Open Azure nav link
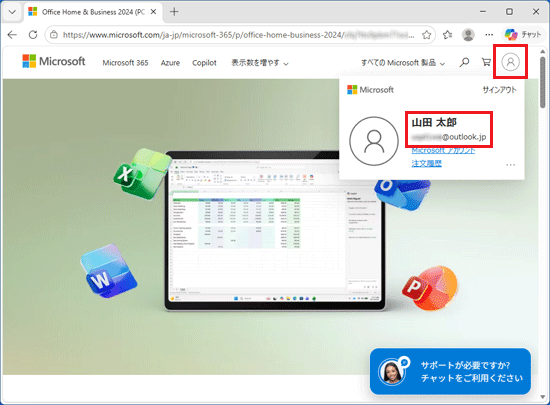Screen dimensions: 550x405 click(x=170, y=63)
